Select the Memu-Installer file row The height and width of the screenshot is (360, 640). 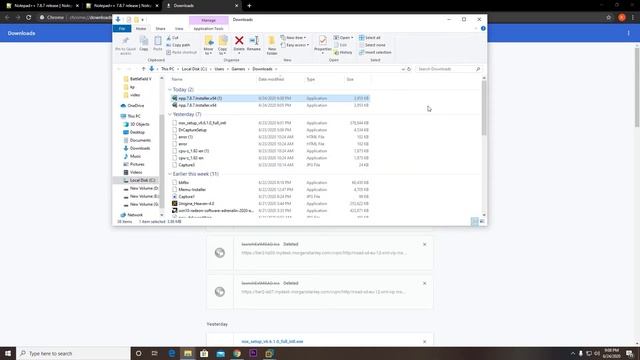click(270, 189)
